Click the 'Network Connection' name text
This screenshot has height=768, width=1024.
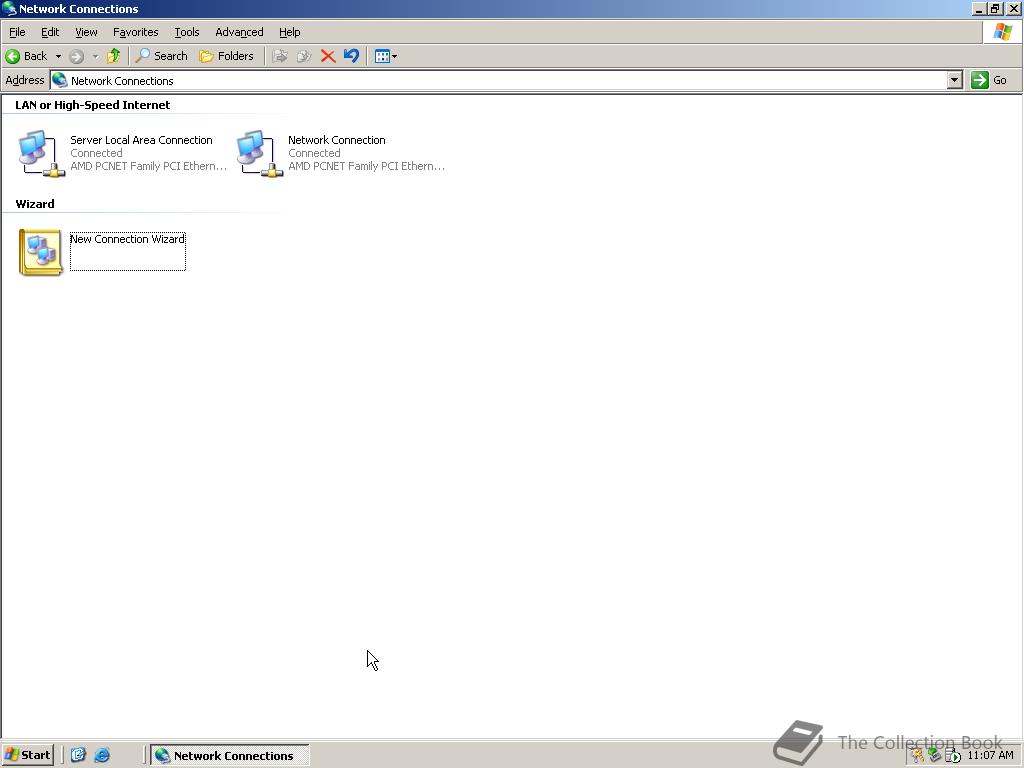point(336,140)
